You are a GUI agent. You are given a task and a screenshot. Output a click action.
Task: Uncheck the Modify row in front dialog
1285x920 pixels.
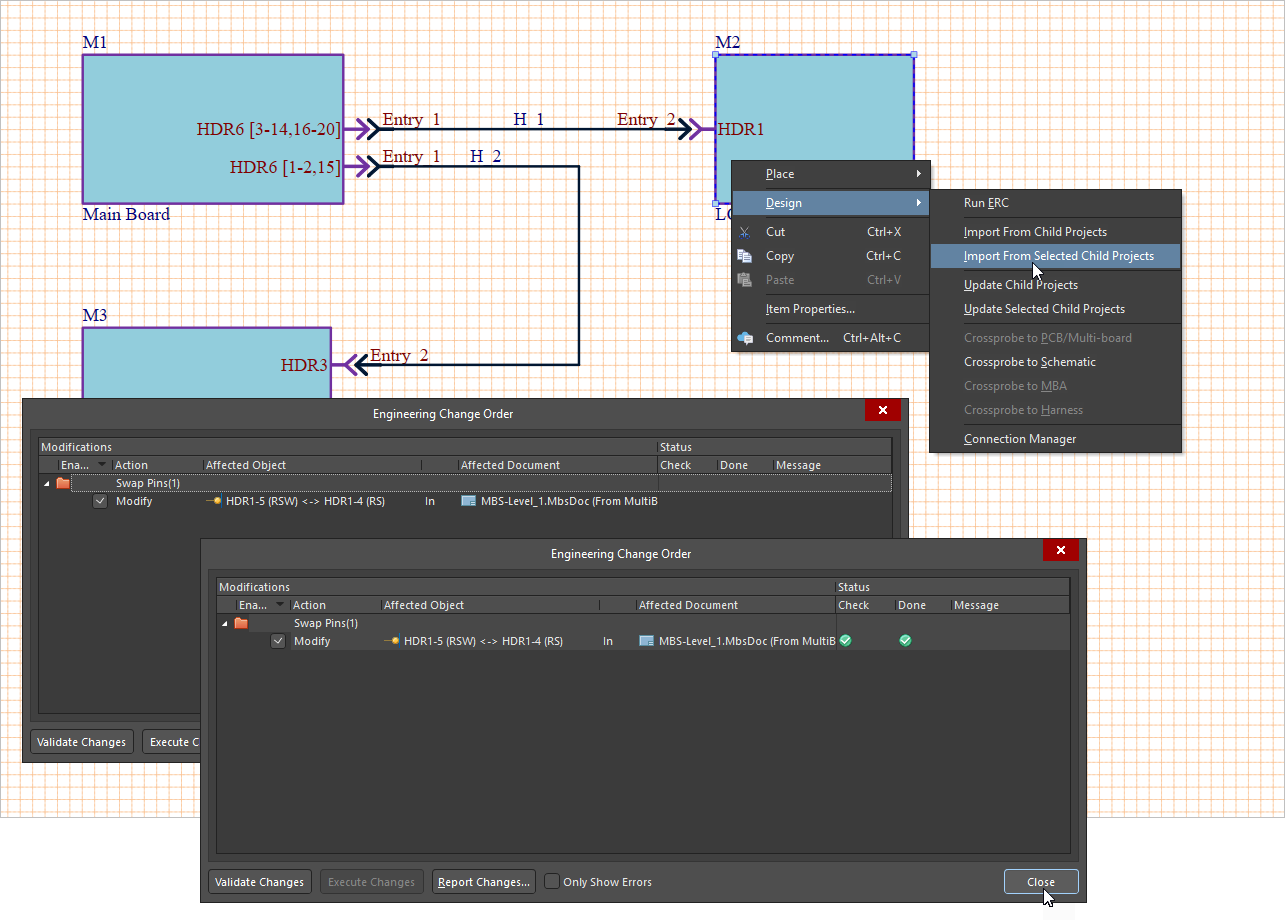coord(278,641)
